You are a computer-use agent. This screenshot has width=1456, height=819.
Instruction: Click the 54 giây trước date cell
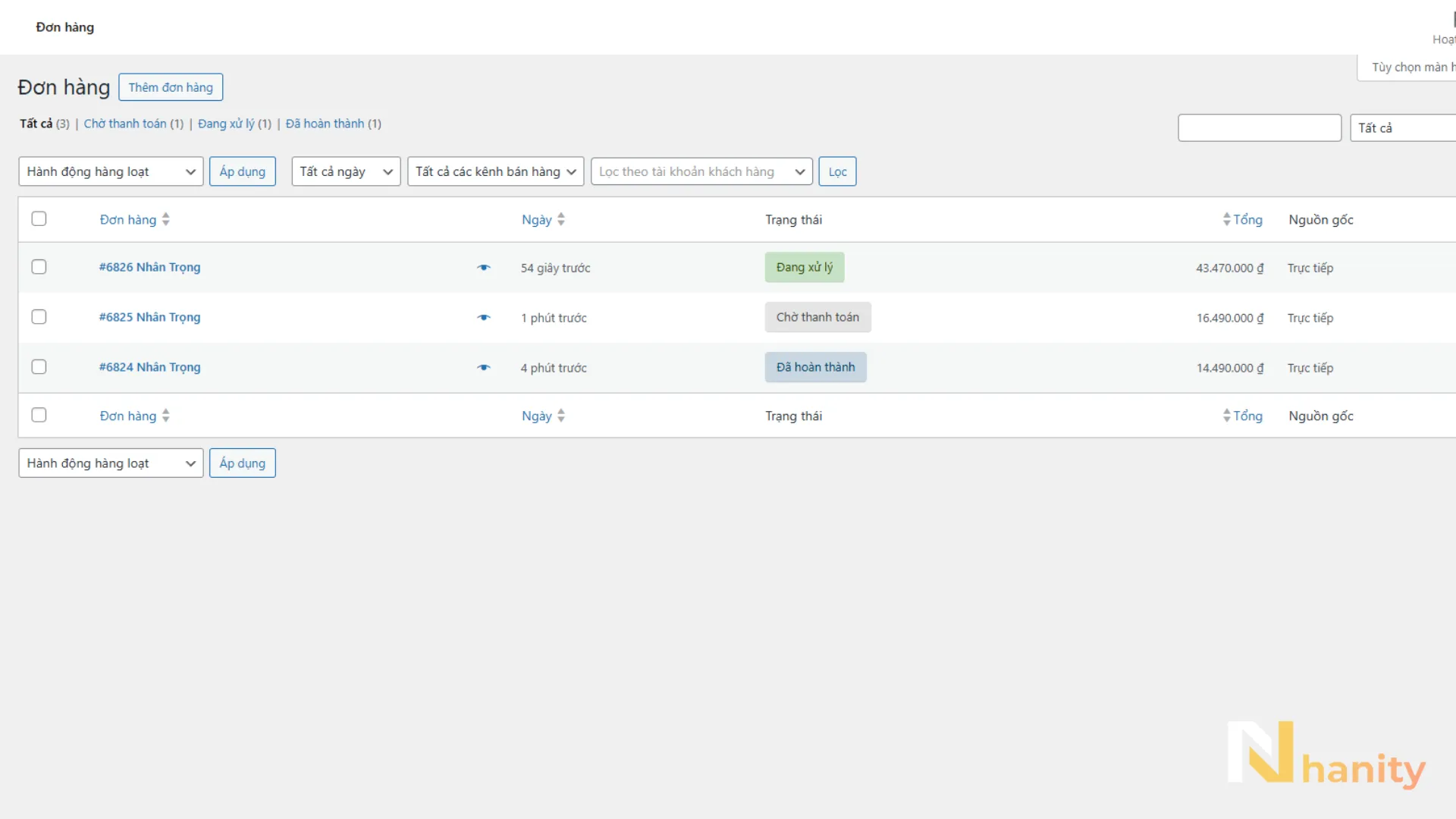[555, 268]
